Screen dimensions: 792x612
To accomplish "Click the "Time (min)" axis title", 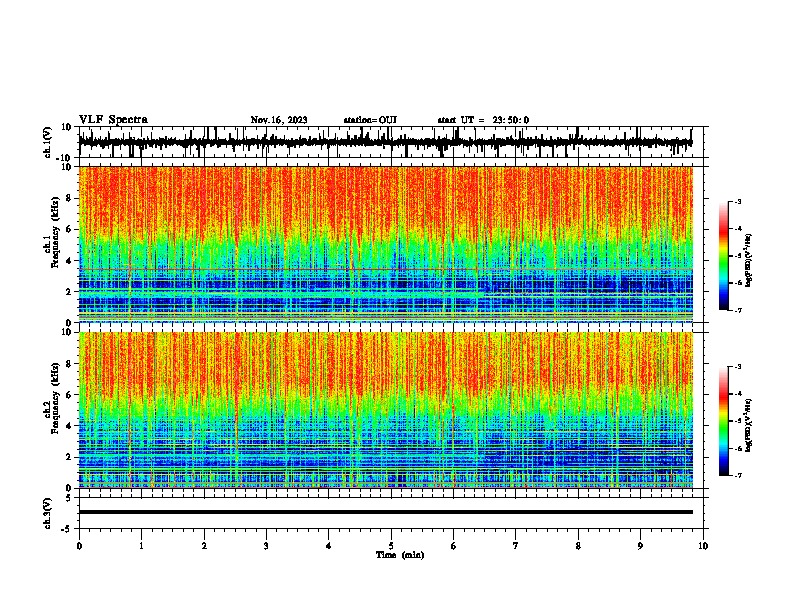I will (400, 555).
